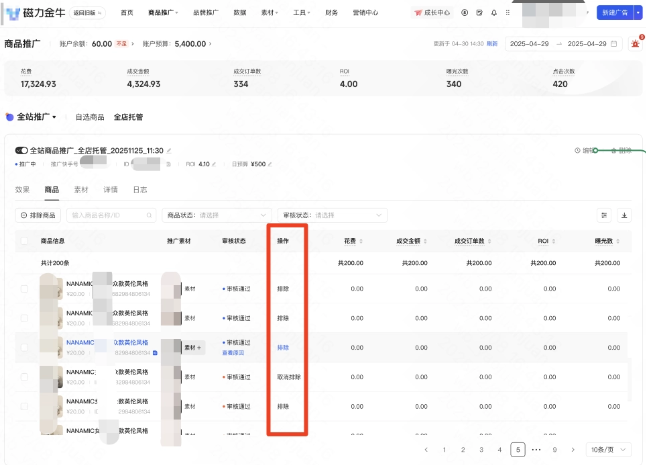Switch to 日志 tab
This screenshot has height=465, width=646.
(140, 189)
